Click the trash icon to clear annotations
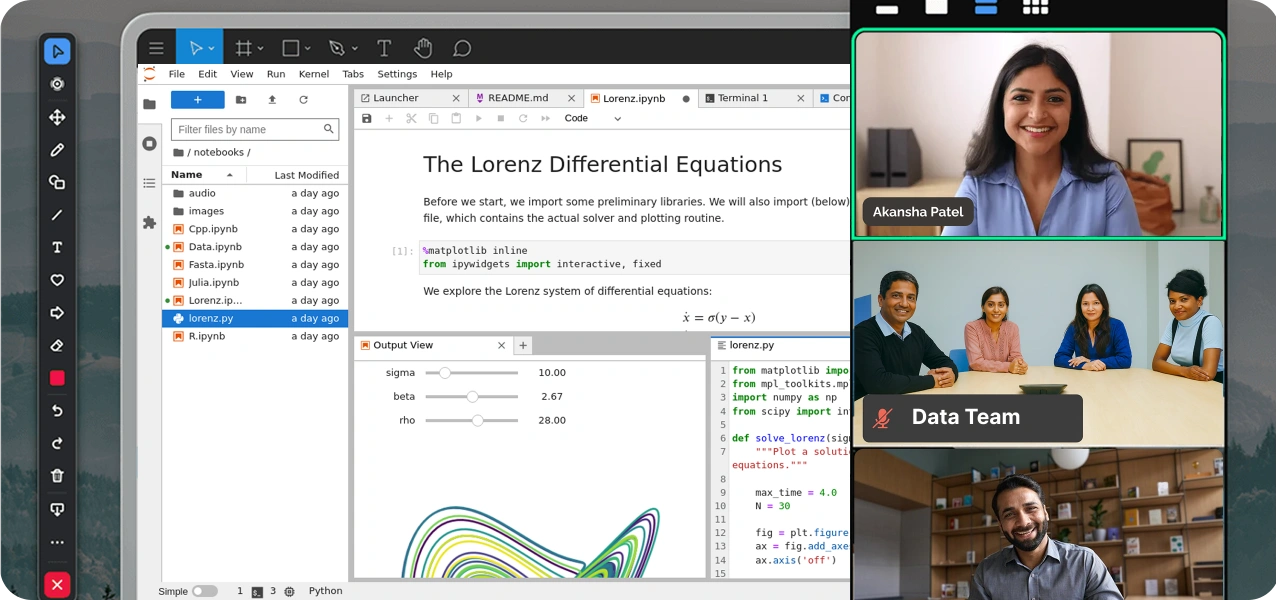 (x=57, y=476)
